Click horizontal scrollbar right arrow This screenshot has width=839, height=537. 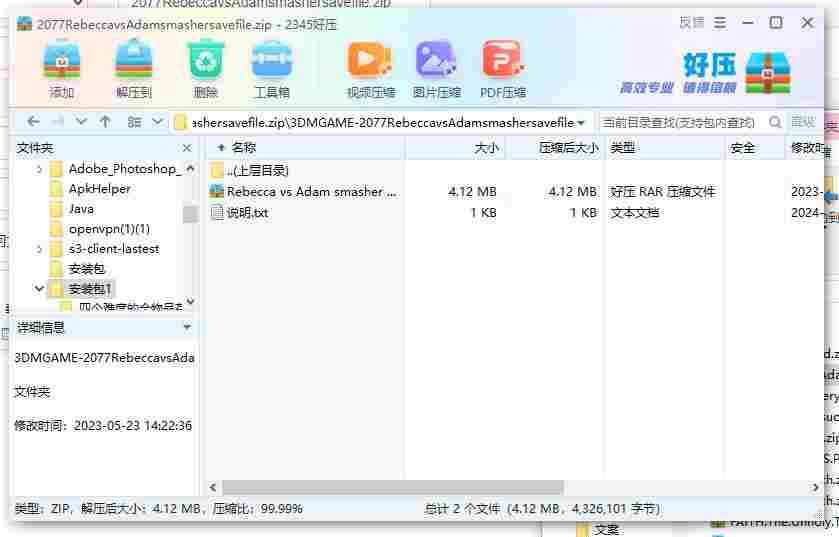coord(815,487)
